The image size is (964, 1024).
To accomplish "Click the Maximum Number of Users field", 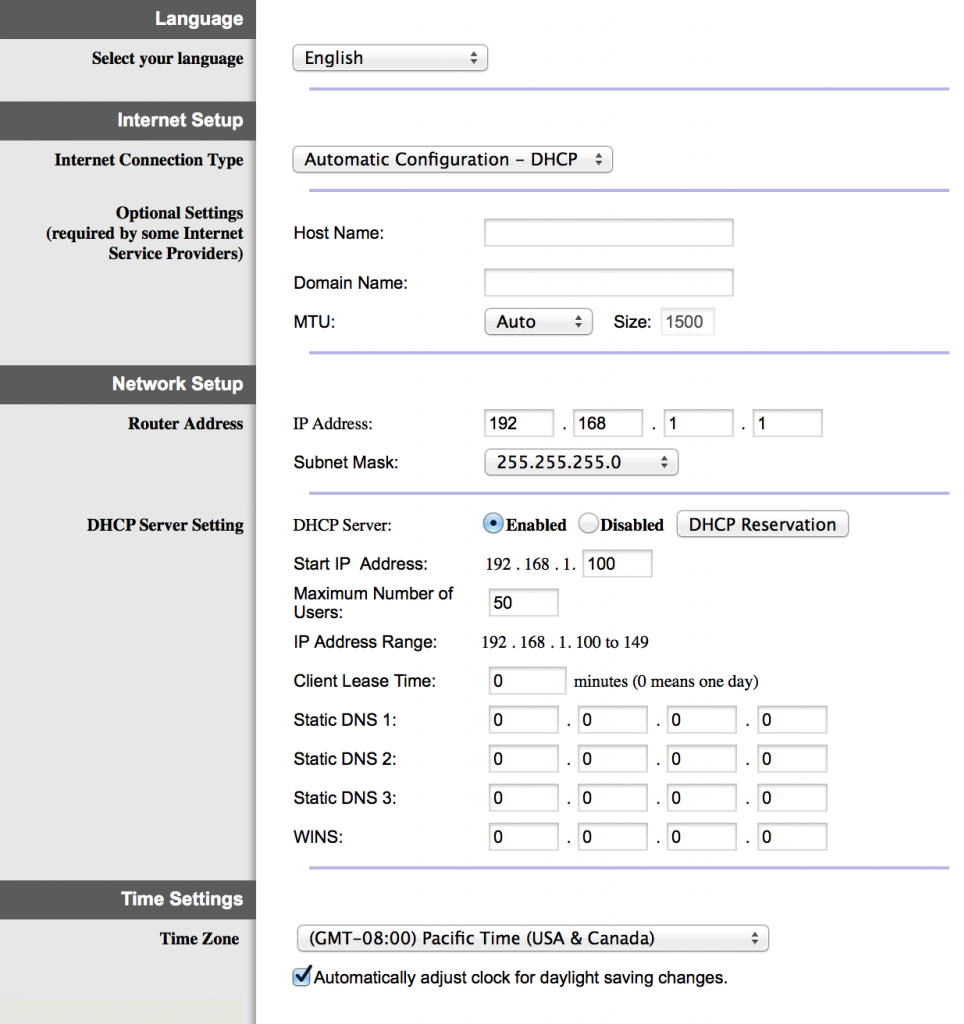I will tap(523, 603).
